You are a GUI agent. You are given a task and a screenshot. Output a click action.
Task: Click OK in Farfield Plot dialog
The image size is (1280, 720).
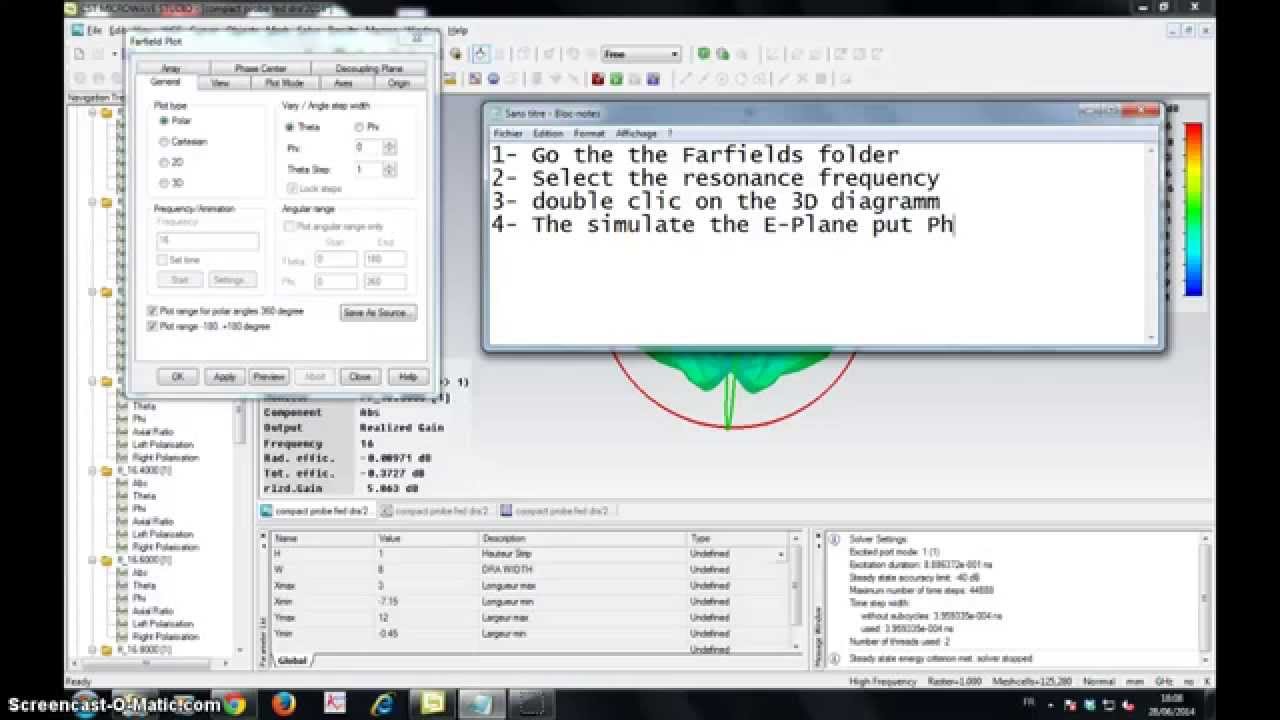coord(178,377)
